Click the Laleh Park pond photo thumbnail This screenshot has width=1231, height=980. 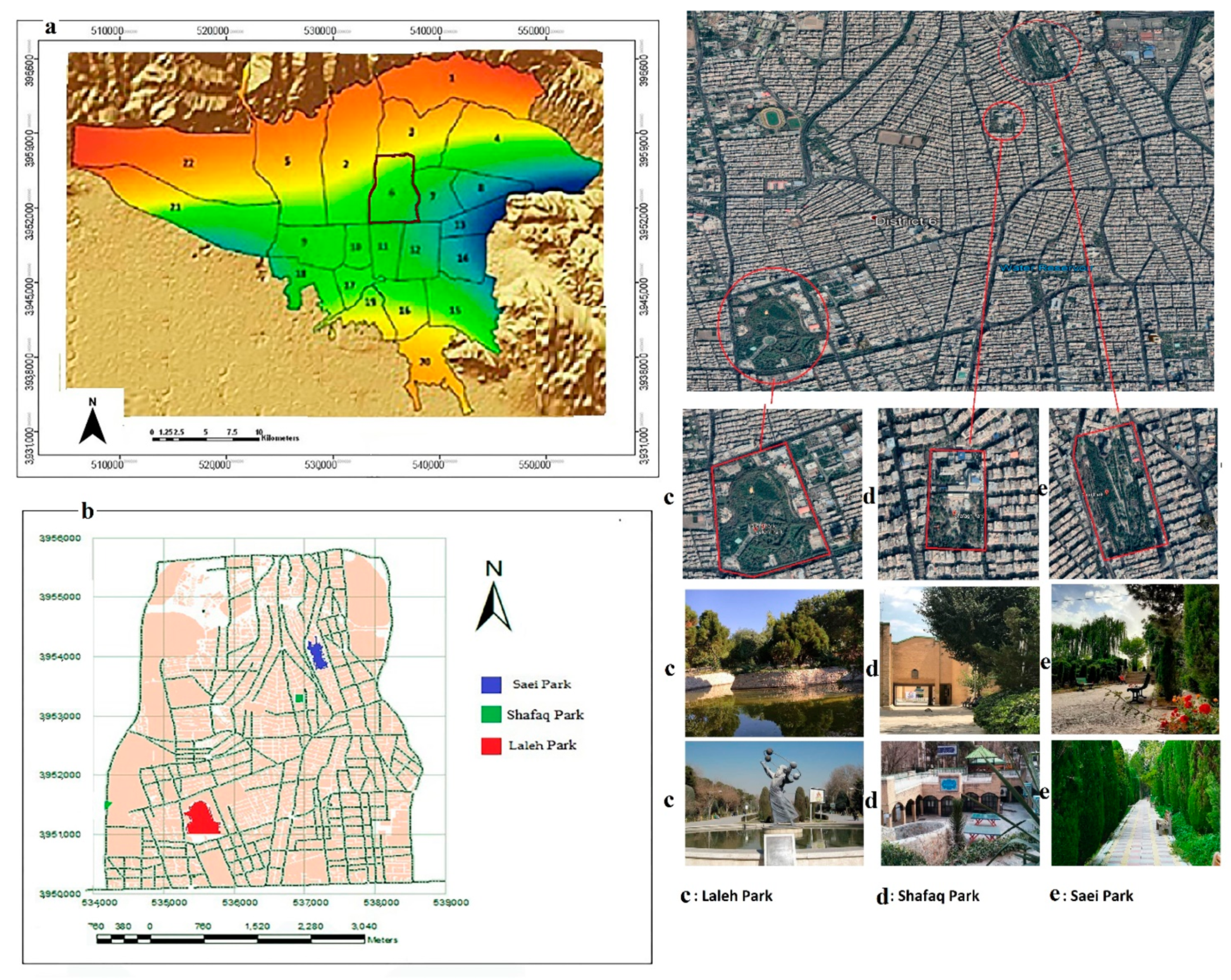click(774, 663)
